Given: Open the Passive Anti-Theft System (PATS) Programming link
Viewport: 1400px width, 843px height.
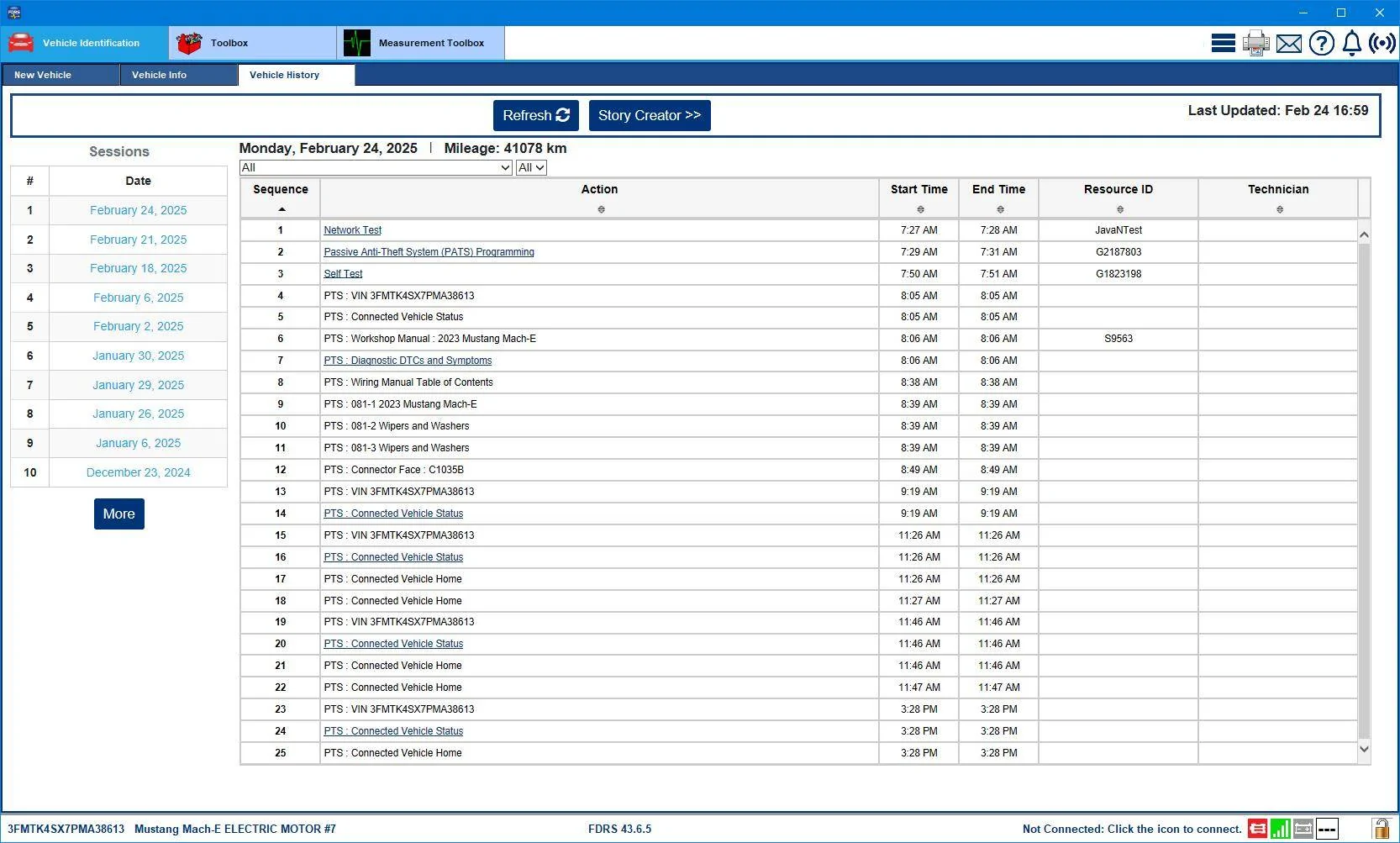Looking at the screenshot, I should click(429, 252).
